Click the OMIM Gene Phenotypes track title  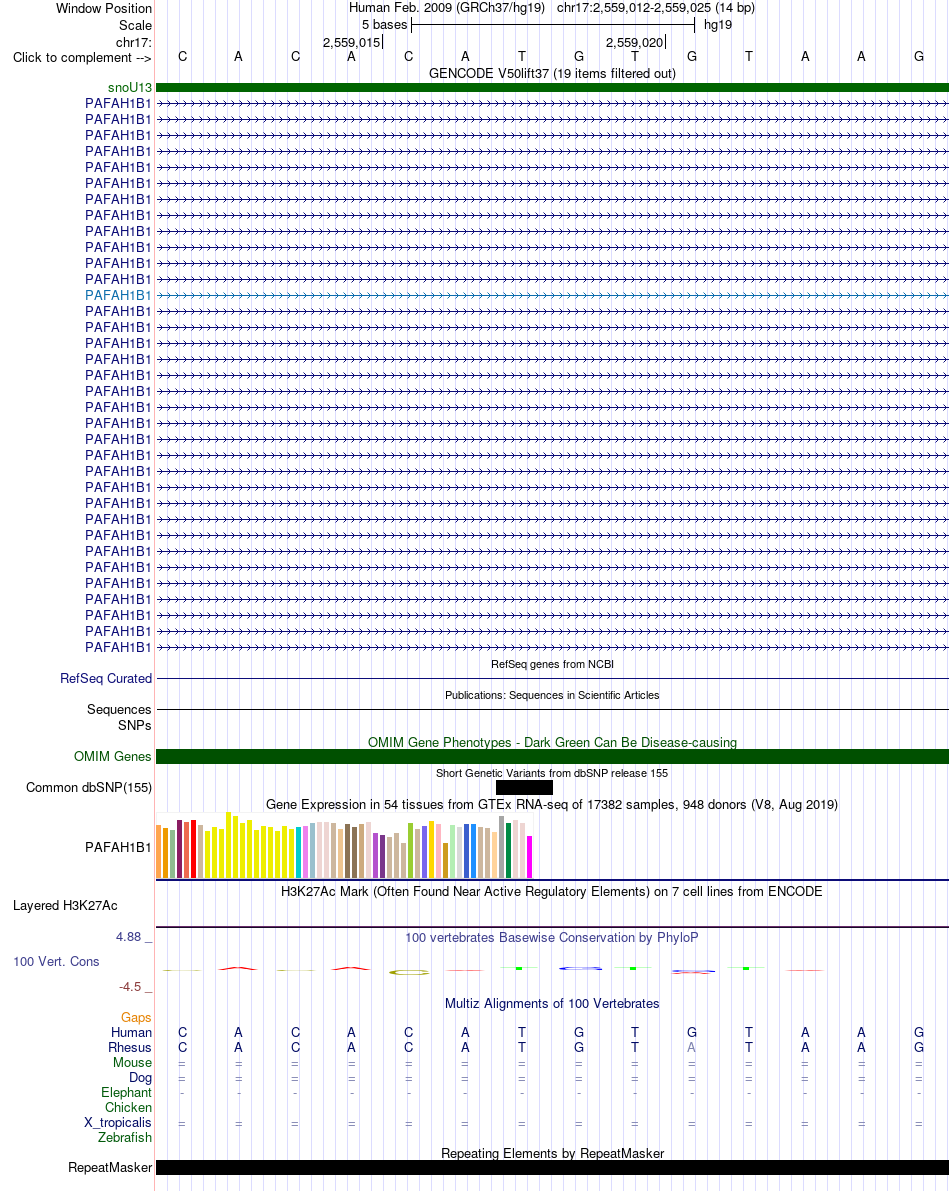tap(552, 742)
